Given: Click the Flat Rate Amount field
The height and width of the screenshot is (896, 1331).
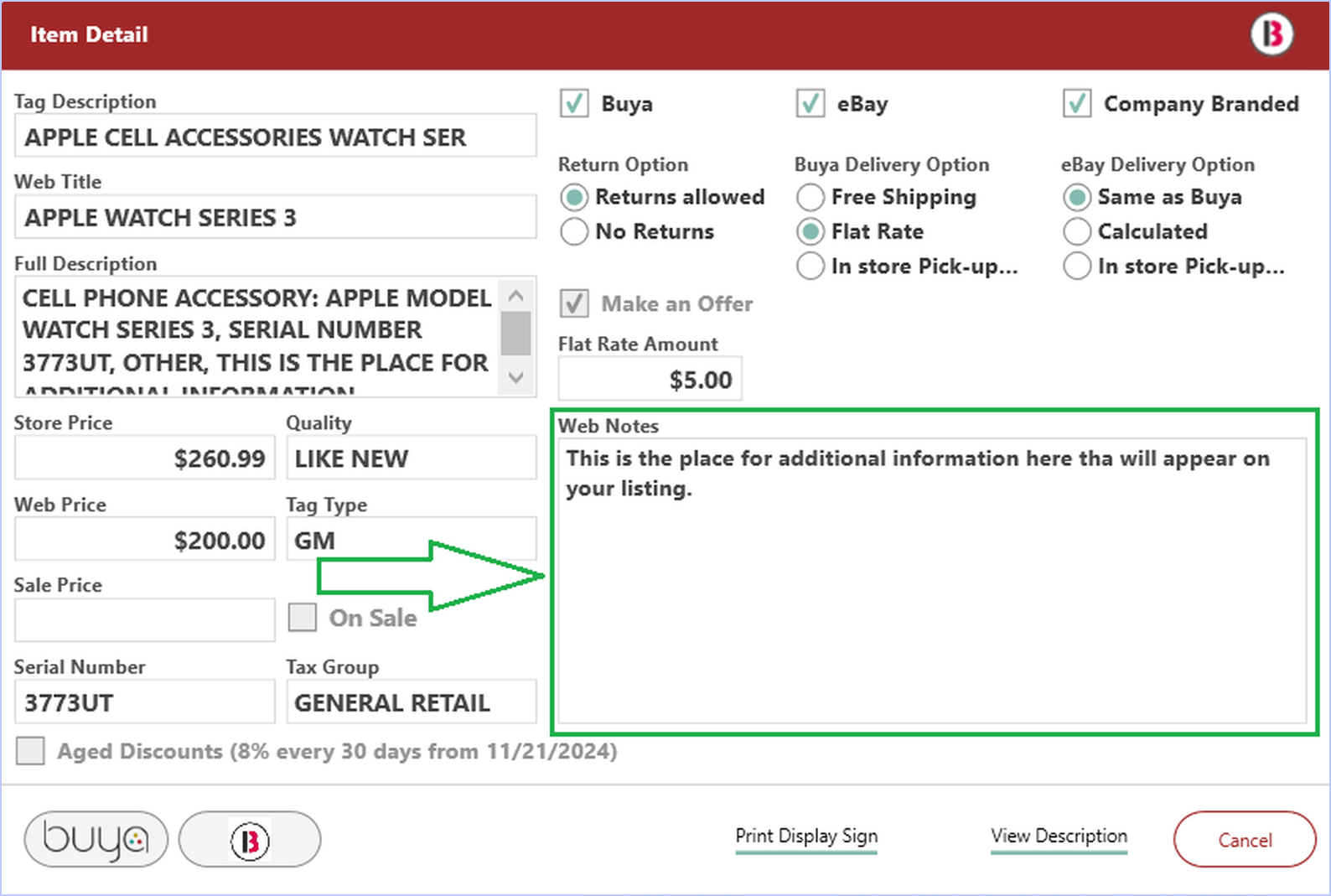Looking at the screenshot, I should tap(650, 379).
